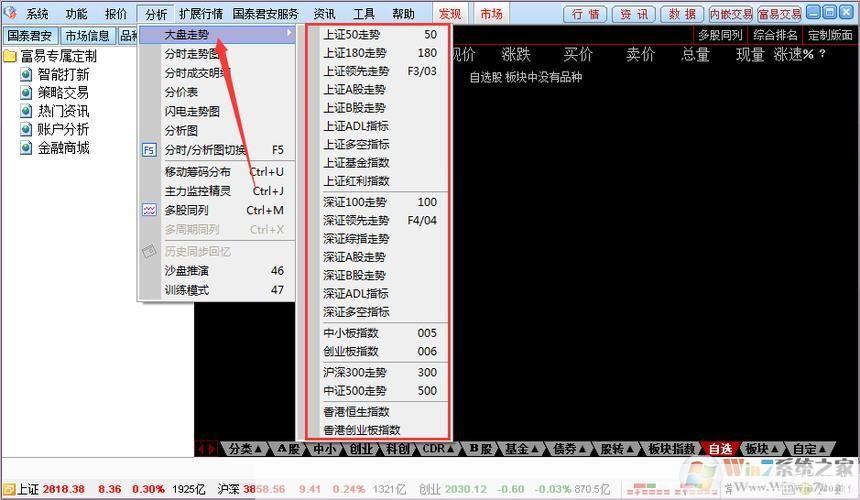Viewport: 860px width, 500px height.
Task: Click the 市场 button
Action: [x=491, y=14]
